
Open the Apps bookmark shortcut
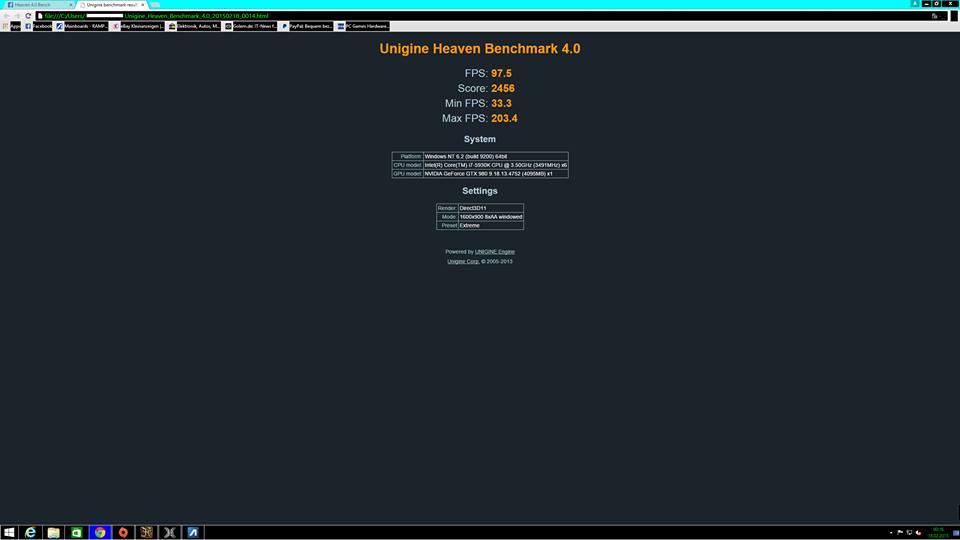(12, 26)
